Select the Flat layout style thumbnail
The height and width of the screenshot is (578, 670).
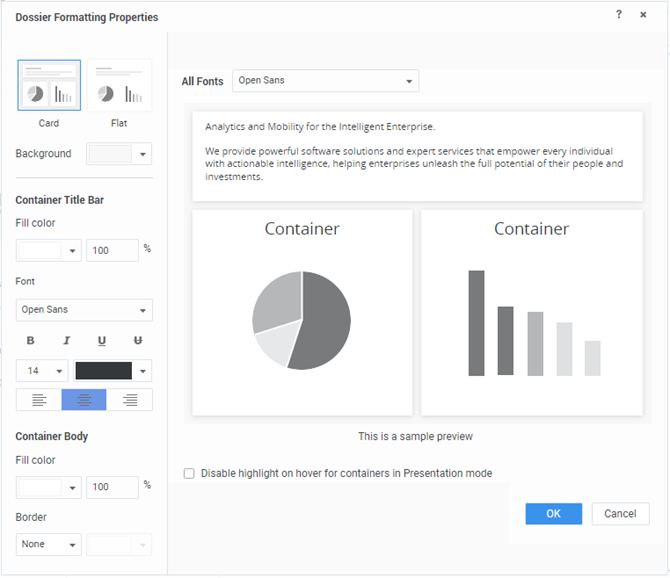[119, 86]
